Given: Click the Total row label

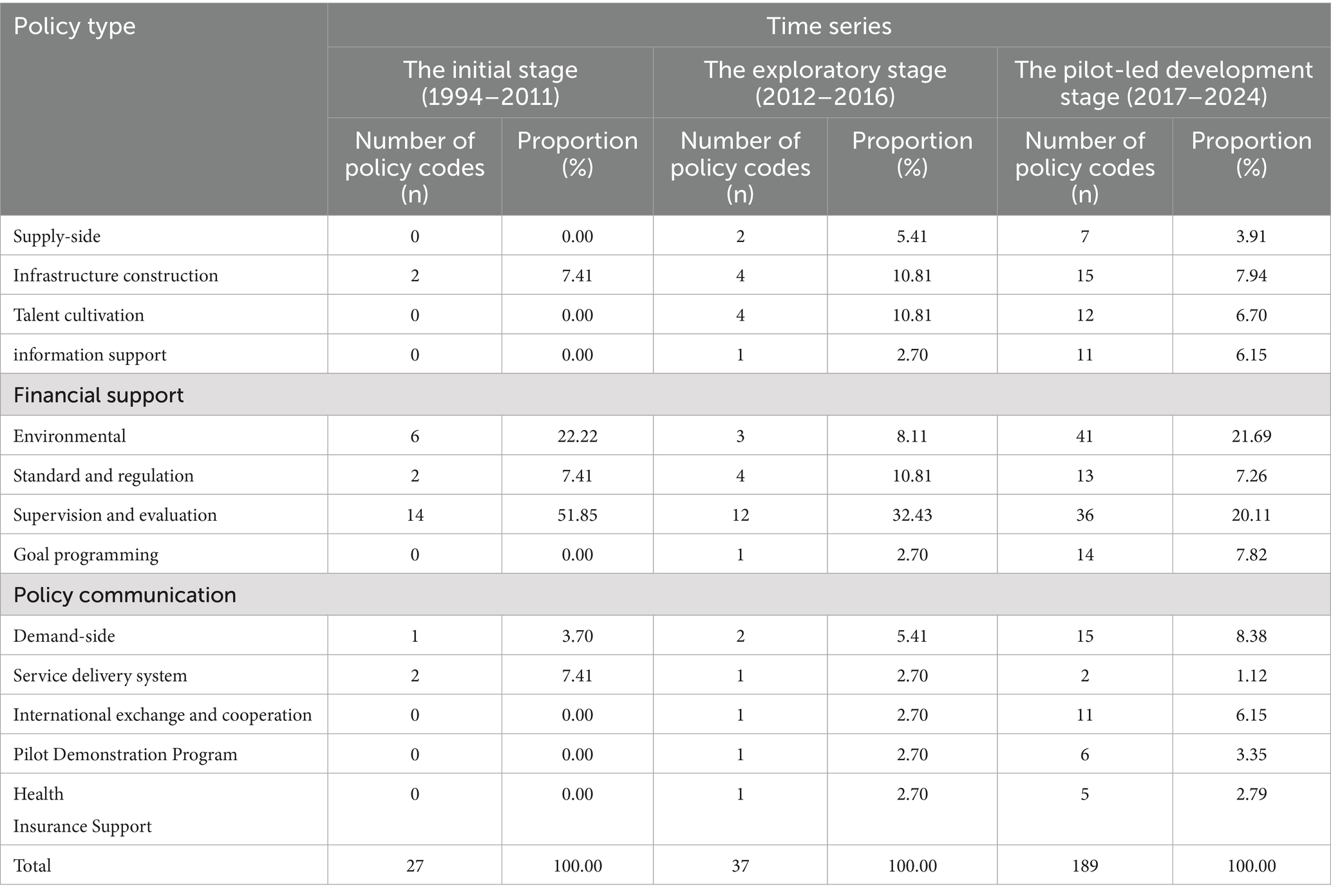Looking at the screenshot, I should pos(32,866).
